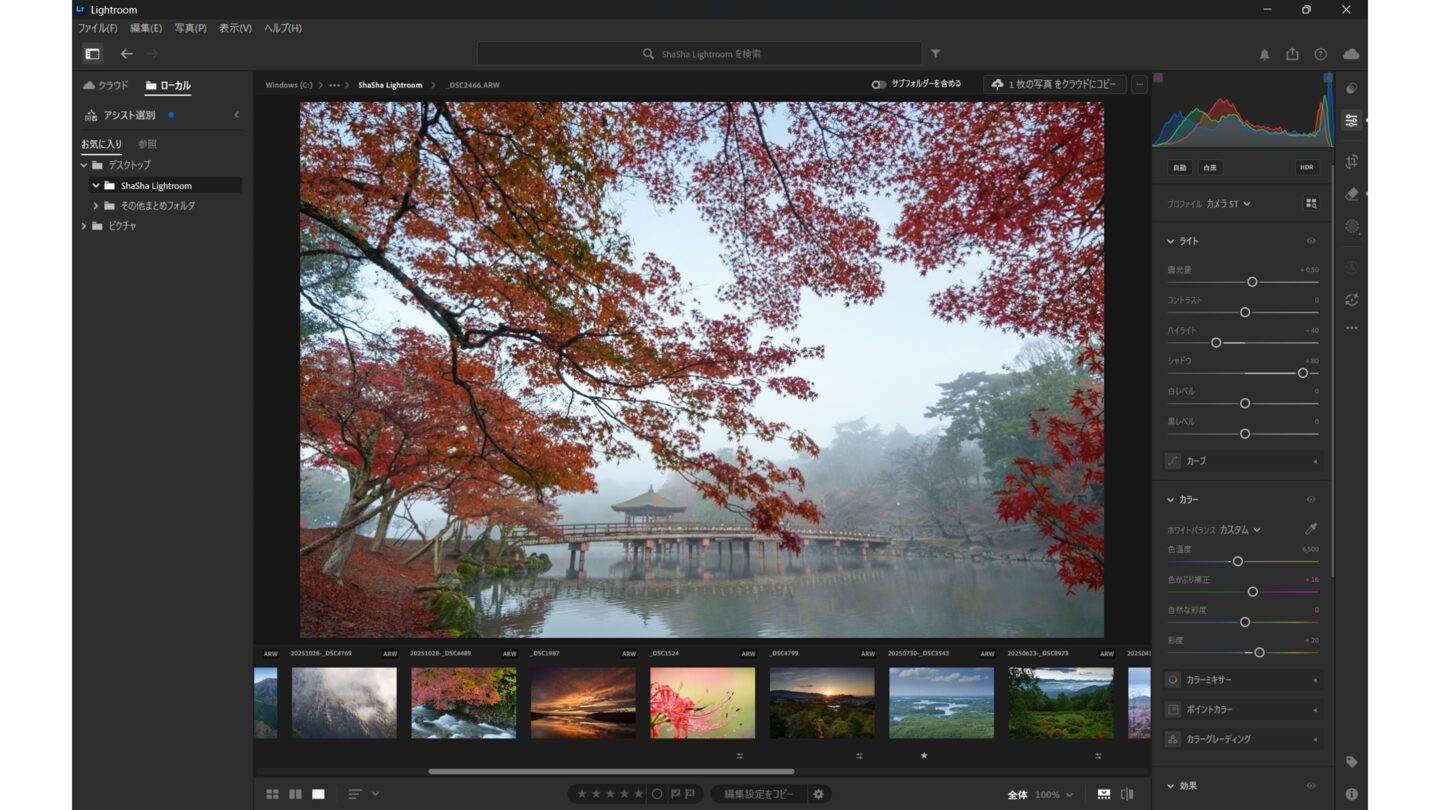Open the Masking tool in right toolbar
Image resolution: width=1440 pixels, height=810 pixels.
pos(1351,227)
